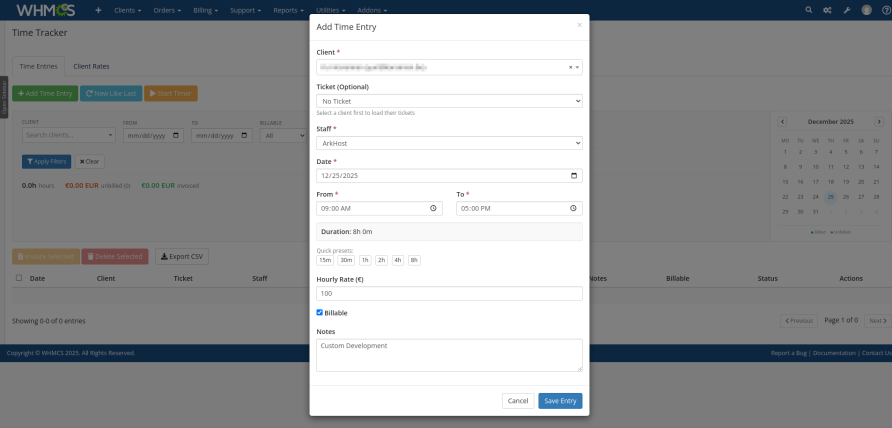Screen dimensions: 892x428
Task: Click the user avatar in the top bar
Action: click(x=866, y=10)
